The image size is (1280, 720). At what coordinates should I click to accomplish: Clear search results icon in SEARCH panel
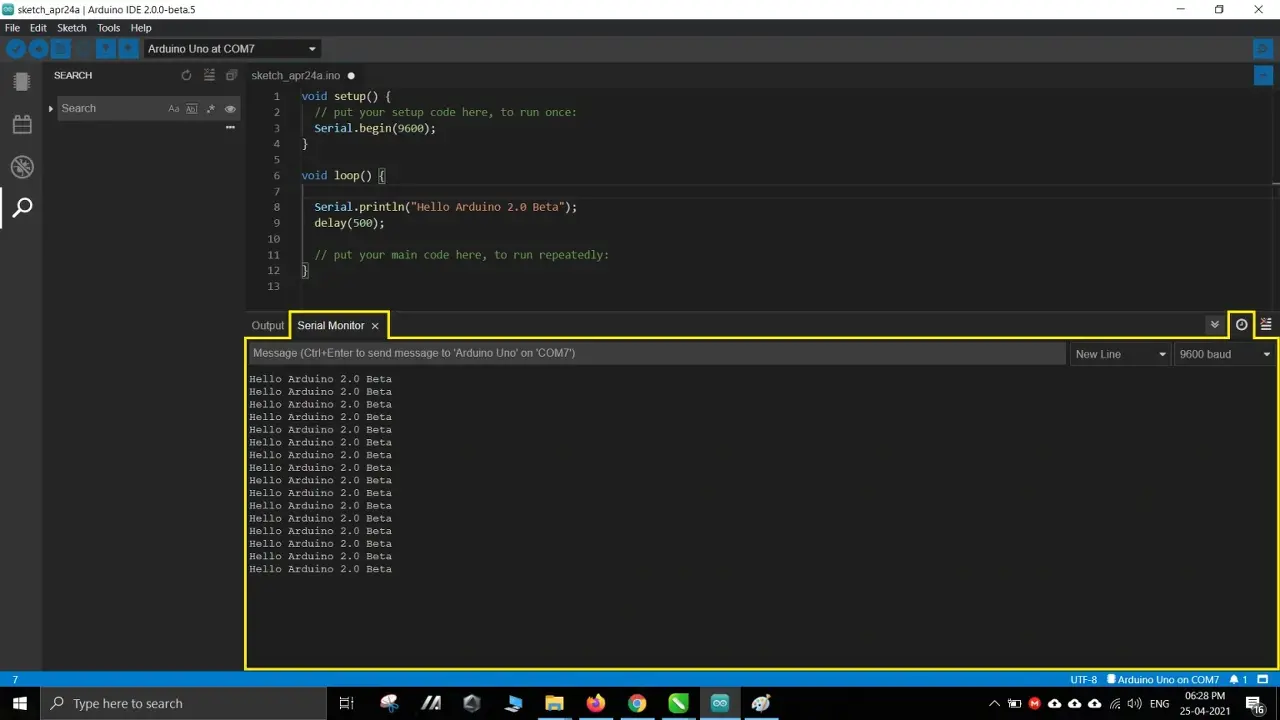209,75
